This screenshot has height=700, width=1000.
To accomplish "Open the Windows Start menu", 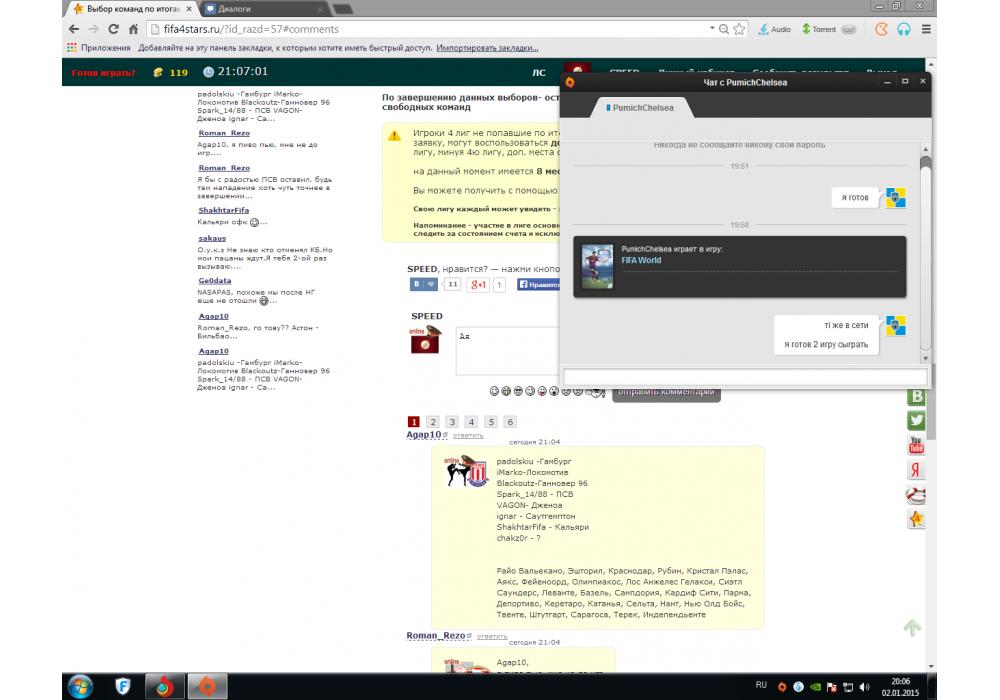I will click(x=79, y=685).
